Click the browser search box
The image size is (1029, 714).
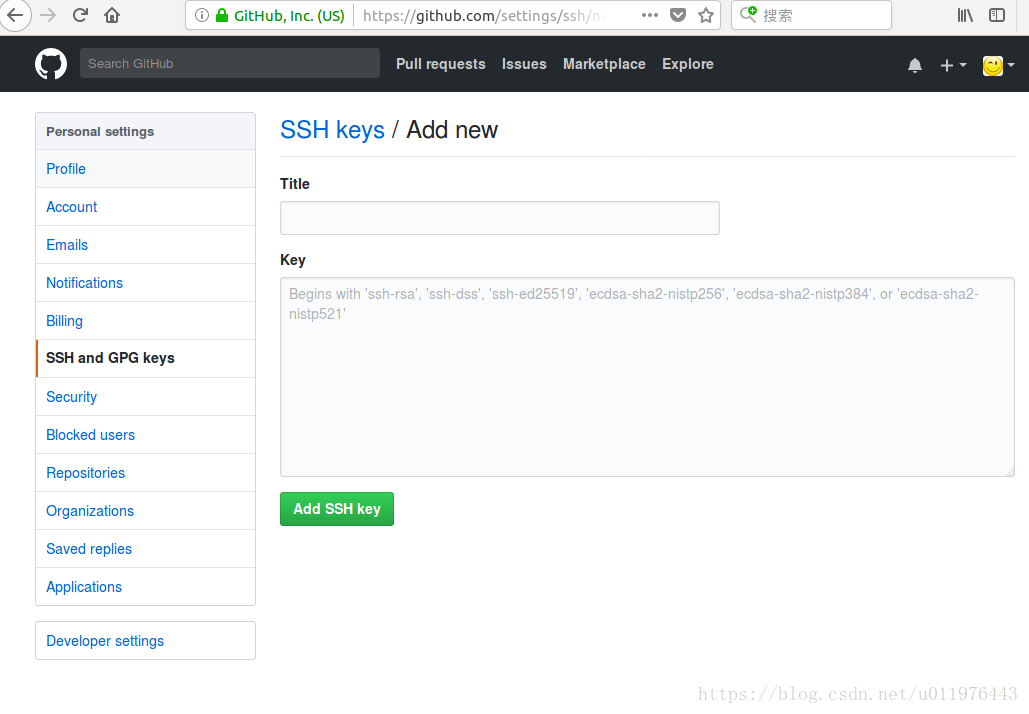pyautogui.click(x=811, y=15)
